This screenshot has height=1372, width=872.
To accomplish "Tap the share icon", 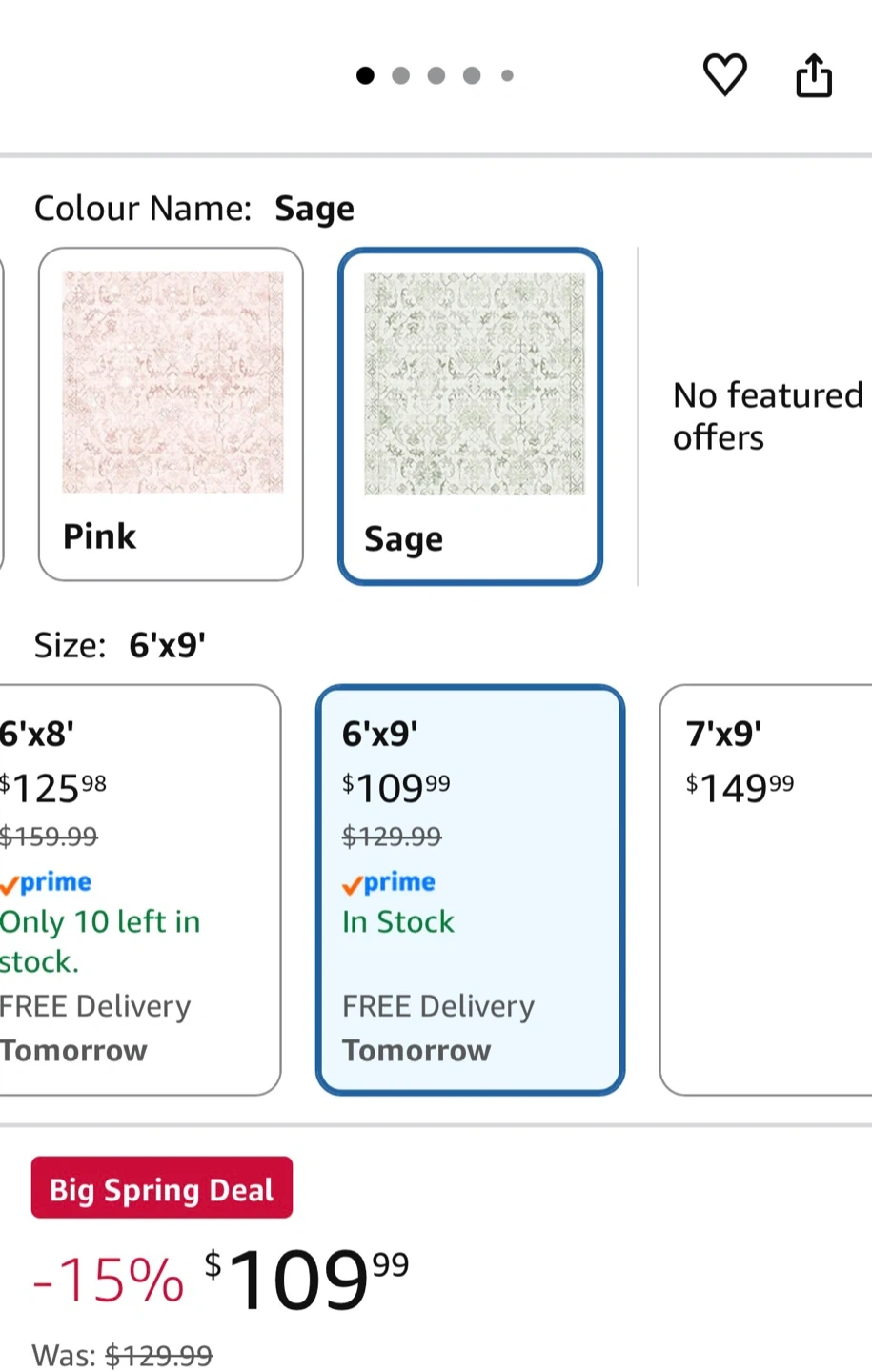I will point(813,75).
